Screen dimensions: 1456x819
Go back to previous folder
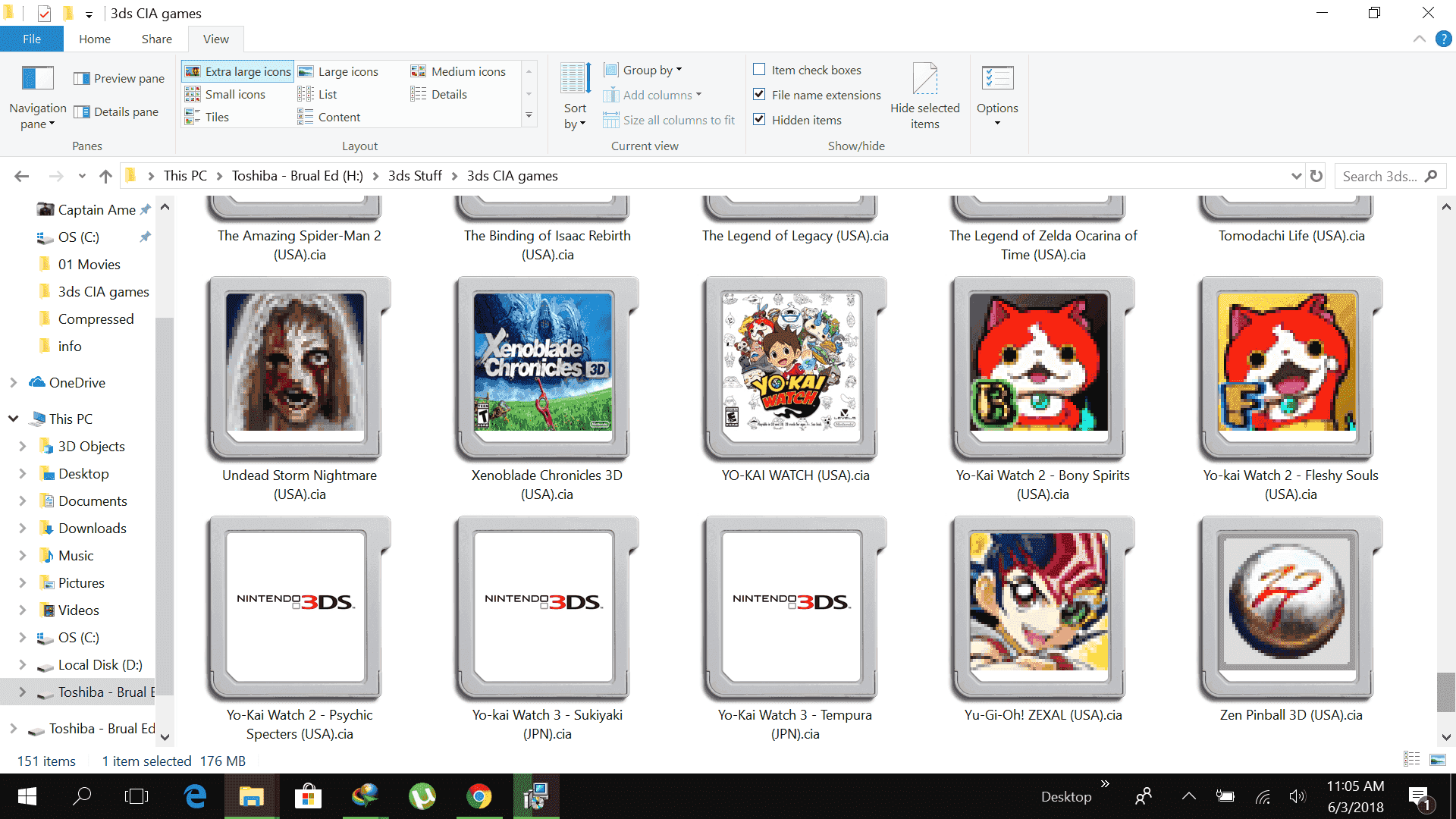point(21,176)
